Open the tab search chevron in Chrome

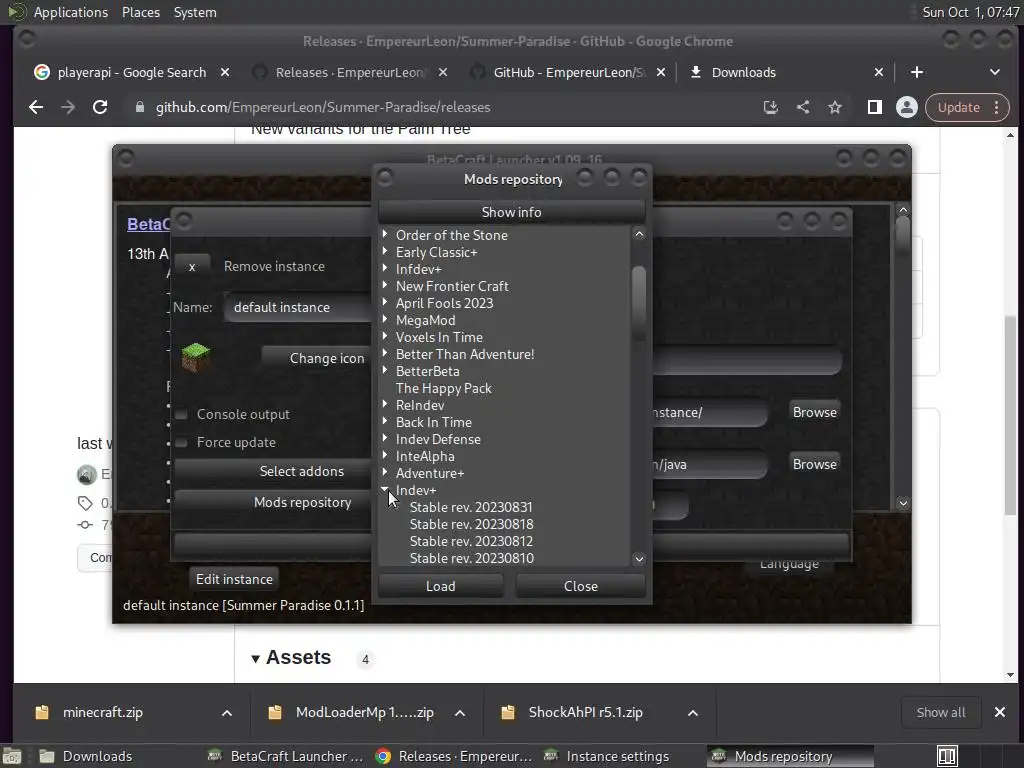coord(995,72)
